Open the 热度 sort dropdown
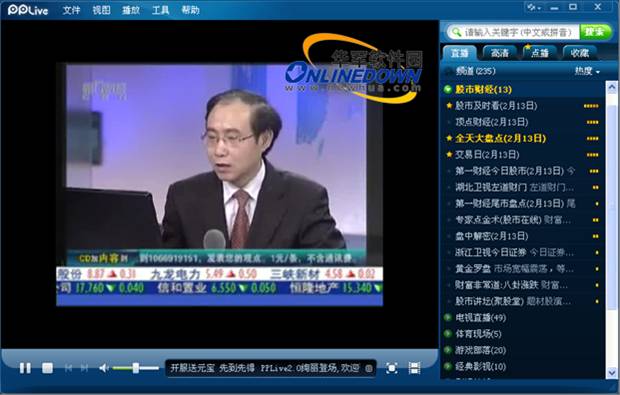Viewport: 620px width, 395px height. coord(587,71)
